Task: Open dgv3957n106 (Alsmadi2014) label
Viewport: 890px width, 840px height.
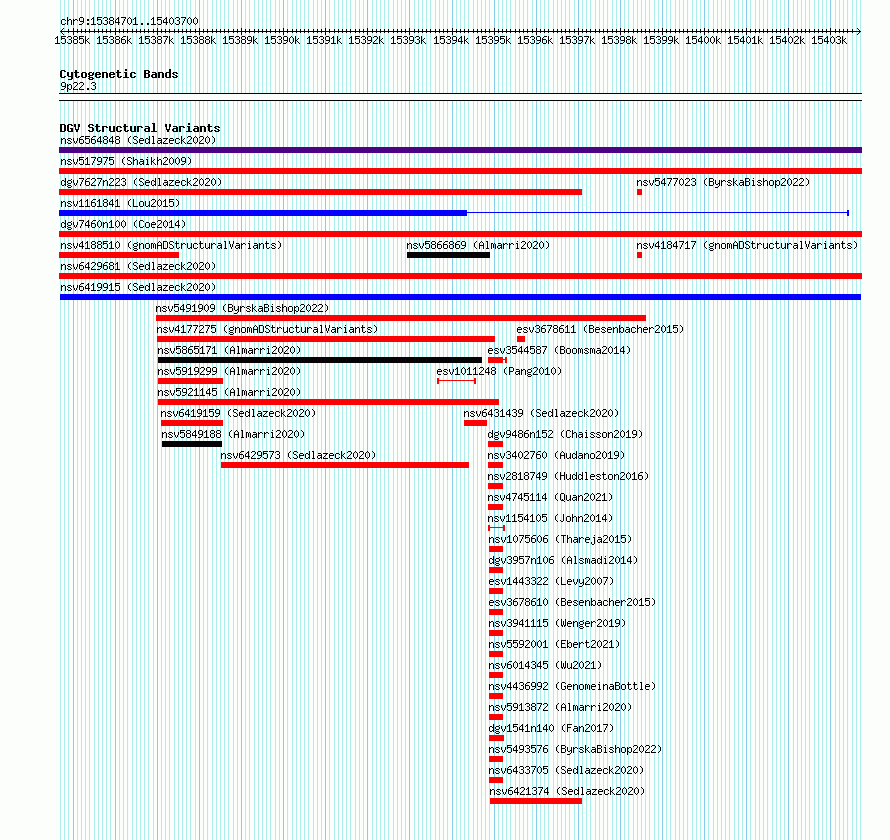Action: (x=563, y=560)
